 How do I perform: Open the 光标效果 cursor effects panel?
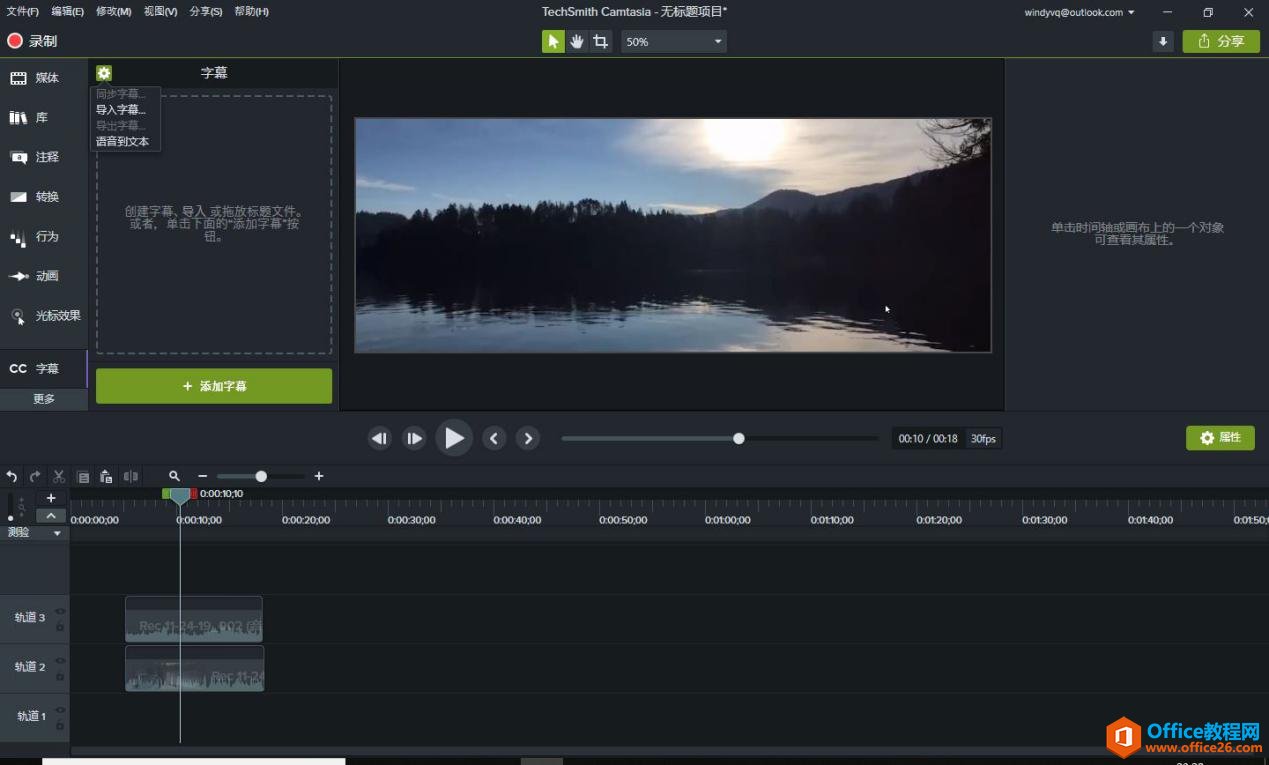tap(46, 316)
